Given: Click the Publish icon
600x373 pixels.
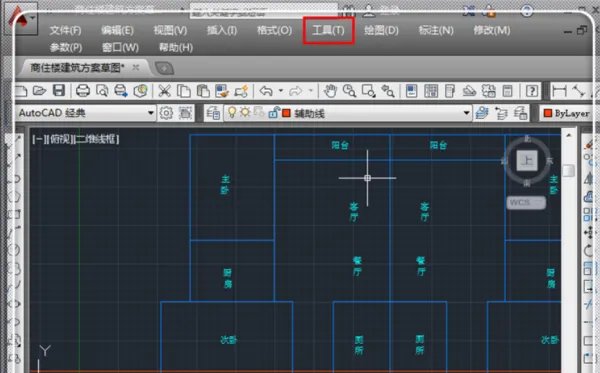Looking at the screenshot, I should 121,91.
